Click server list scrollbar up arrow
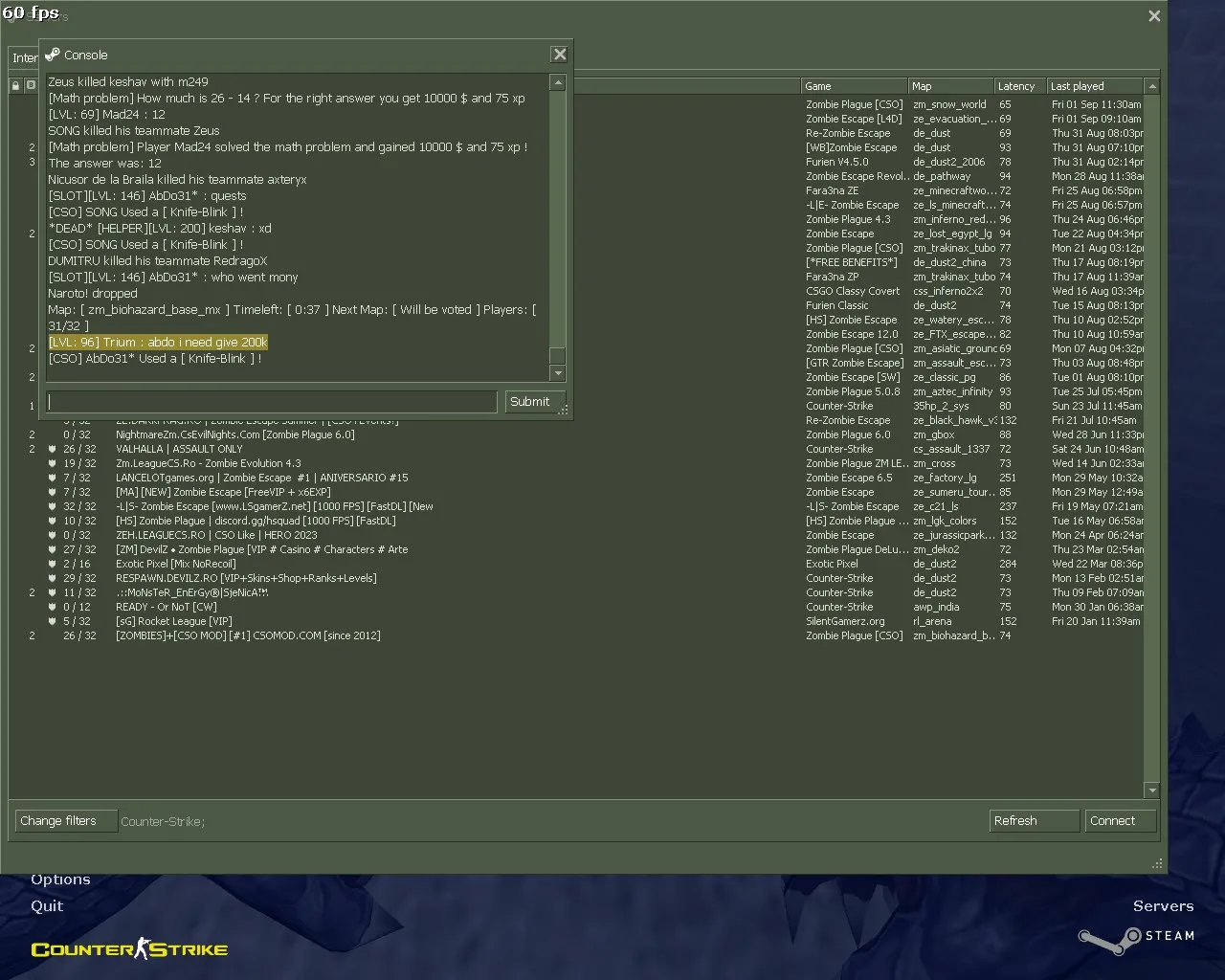The image size is (1225, 980). click(1152, 86)
